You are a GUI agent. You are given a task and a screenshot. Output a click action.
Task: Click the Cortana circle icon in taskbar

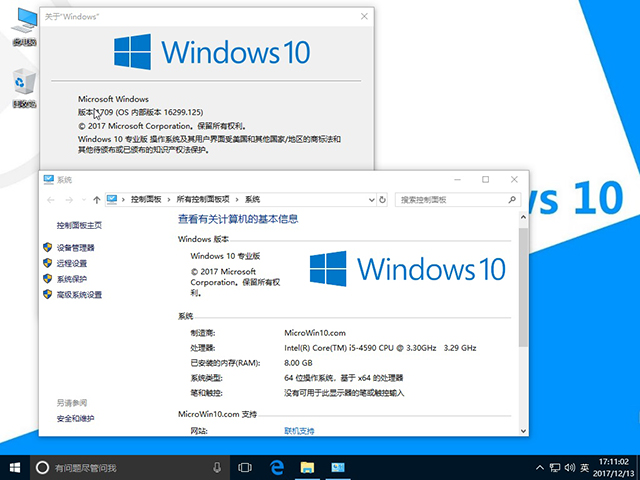tap(42, 467)
